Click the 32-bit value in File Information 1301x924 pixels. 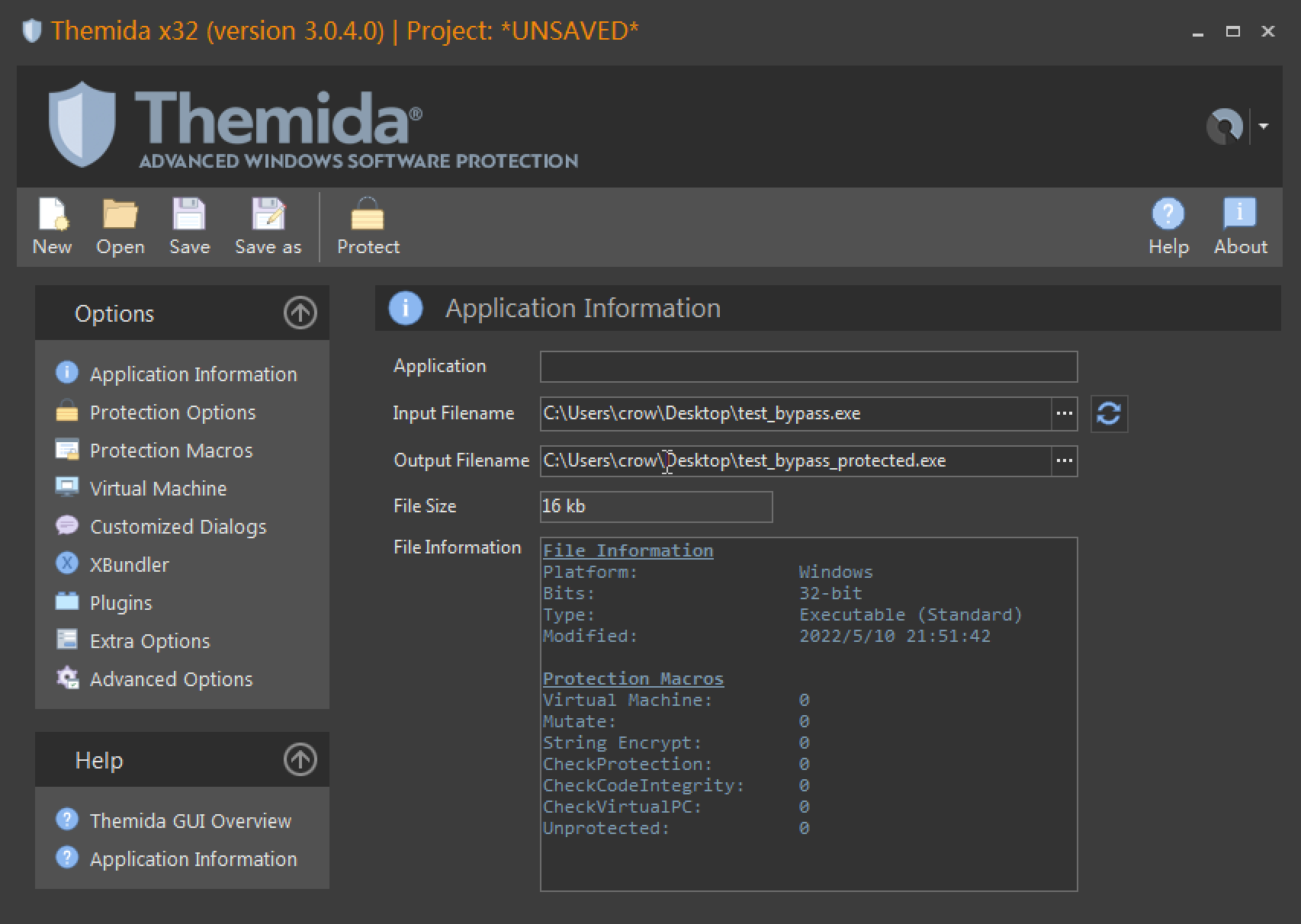click(830, 593)
